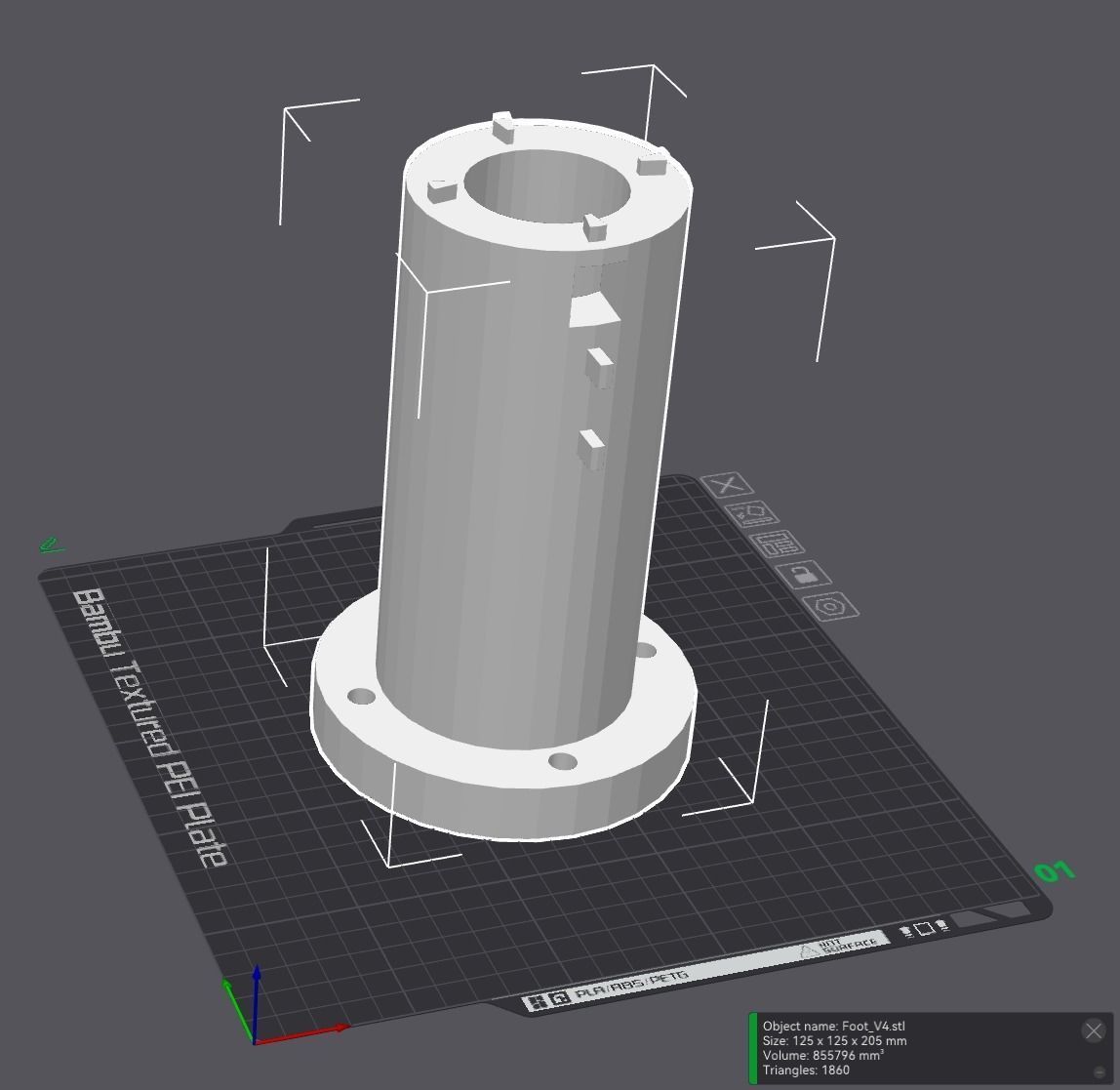Close the Foot_V4.stl object info notification
The height and width of the screenshot is (1090, 1120).
tap(1093, 1030)
